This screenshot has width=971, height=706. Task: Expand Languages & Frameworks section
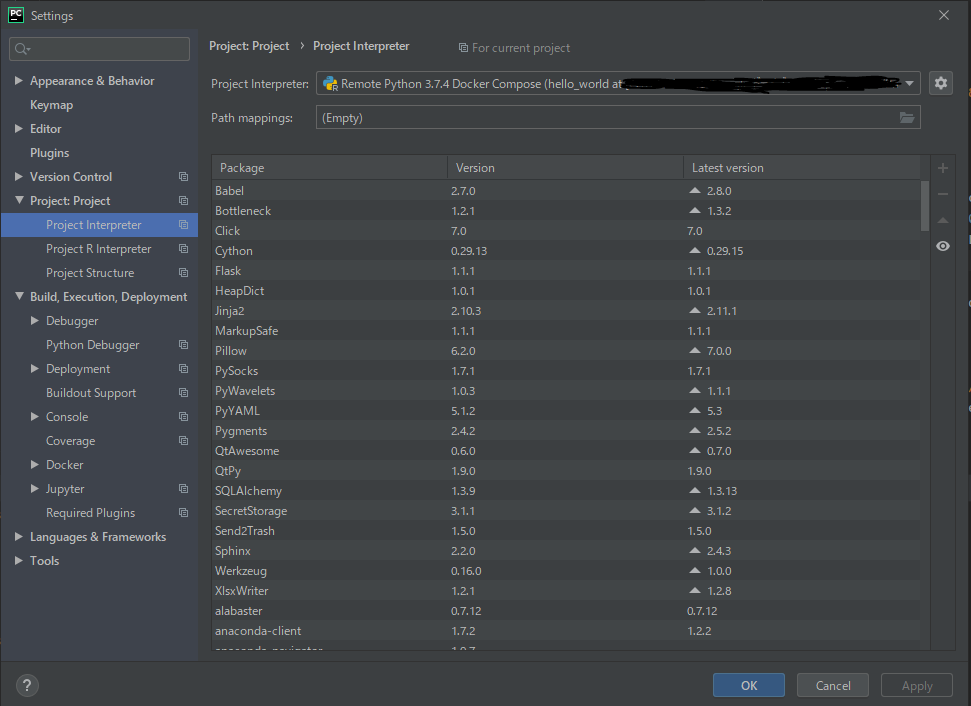coord(19,536)
